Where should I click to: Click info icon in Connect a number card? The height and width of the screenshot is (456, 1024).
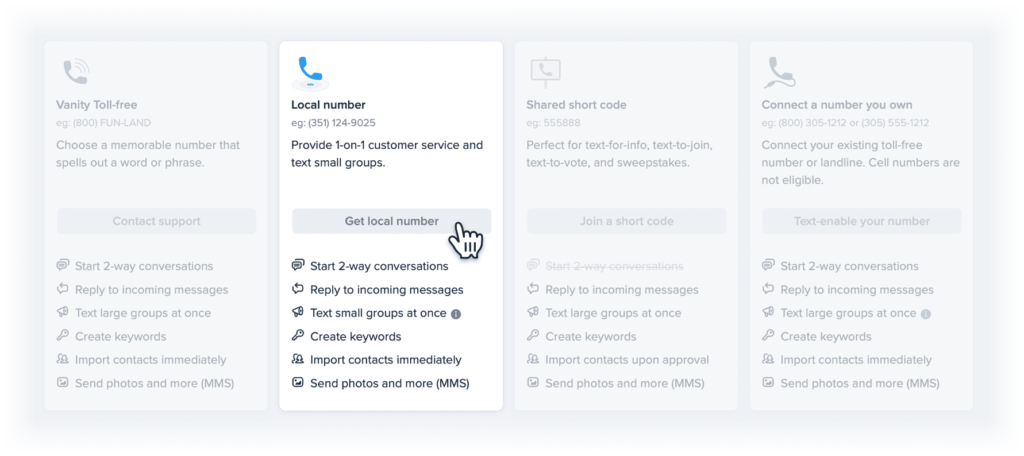[x=925, y=314]
